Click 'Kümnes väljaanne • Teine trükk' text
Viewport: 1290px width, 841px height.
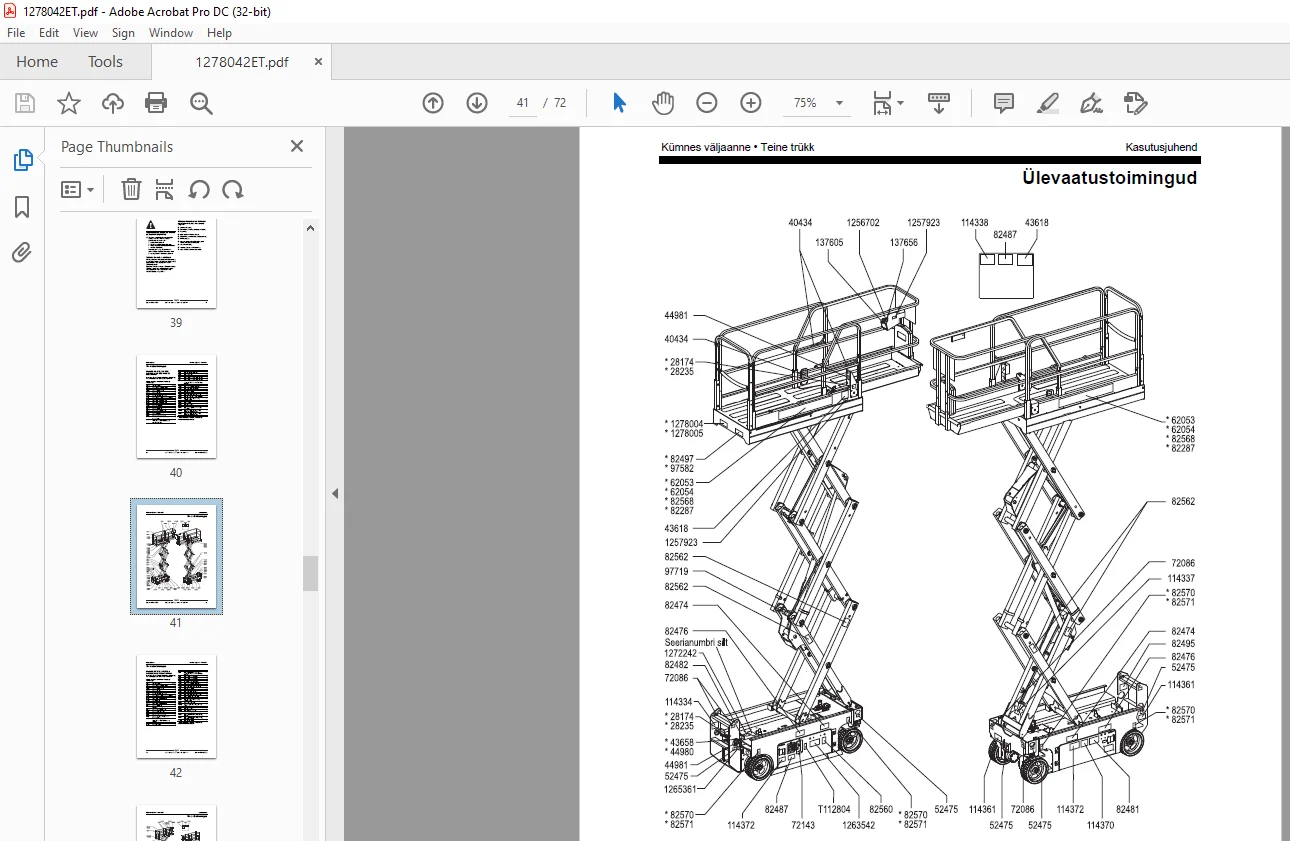(738, 147)
